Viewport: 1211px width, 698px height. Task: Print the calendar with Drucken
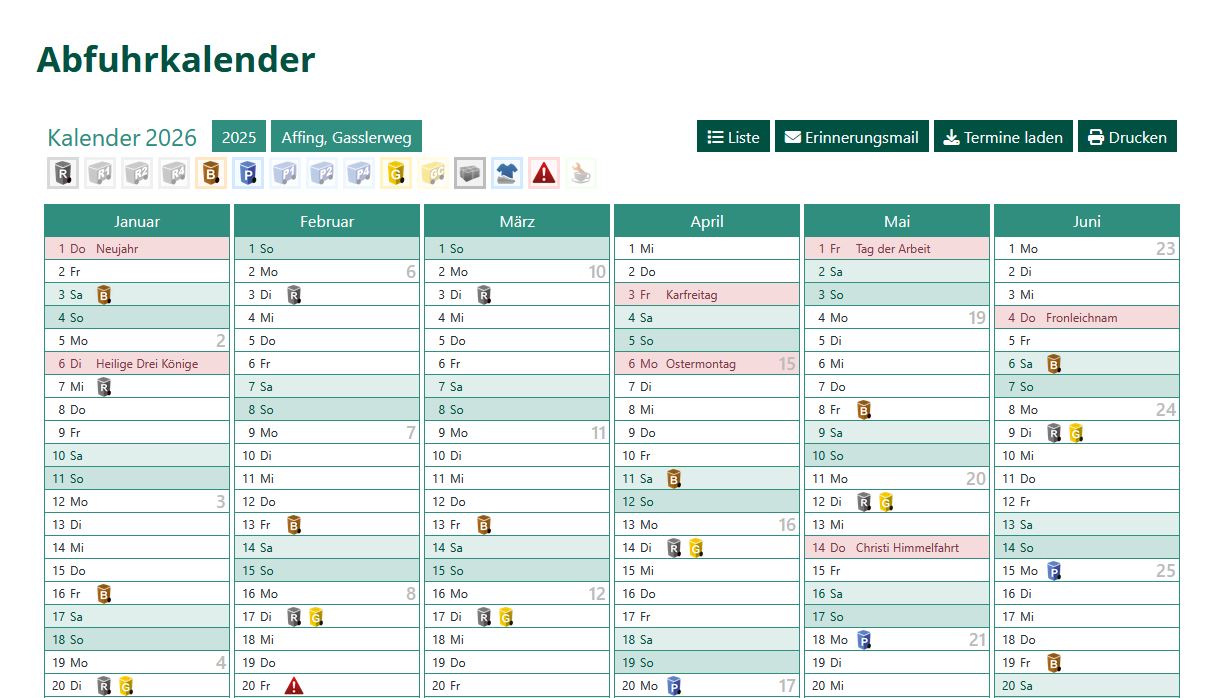pyautogui.click(x=1127, y=137)
